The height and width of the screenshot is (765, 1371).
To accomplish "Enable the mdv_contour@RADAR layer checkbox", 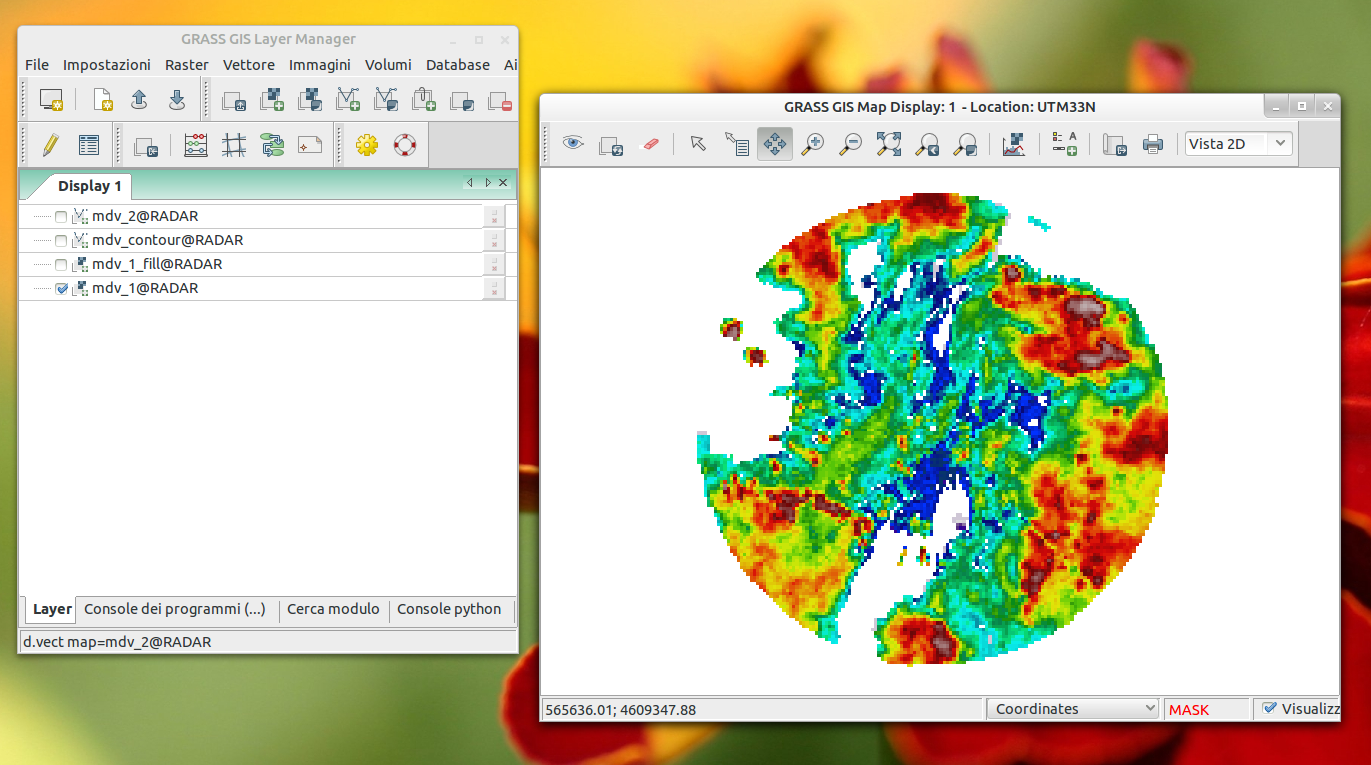I will [x=61, y=241].
